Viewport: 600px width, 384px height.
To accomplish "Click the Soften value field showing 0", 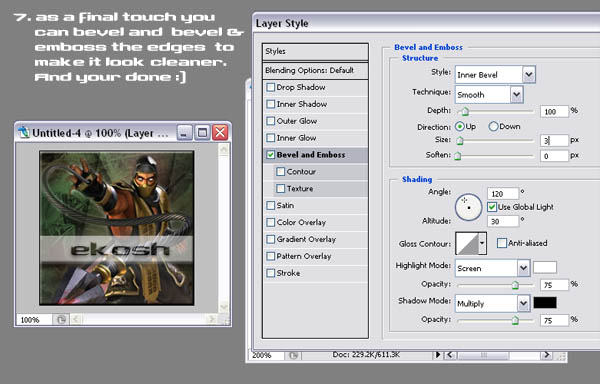I will 554,156.
